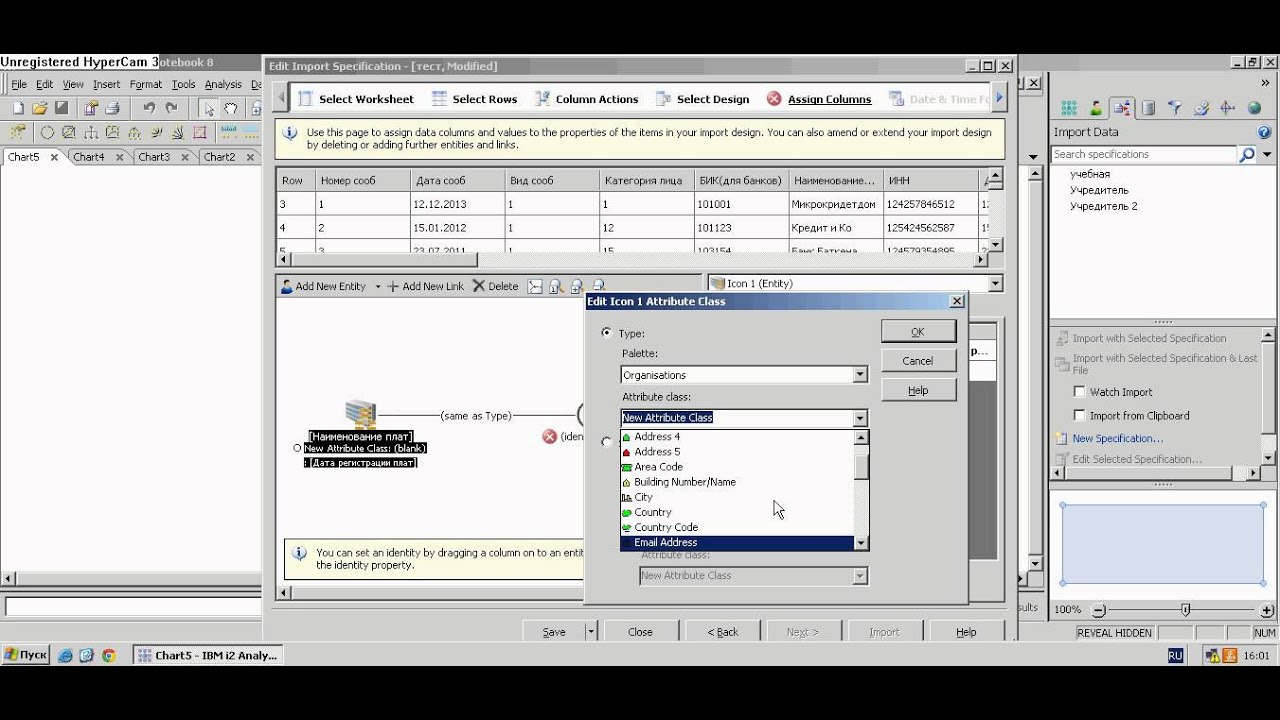
Task: Click the Chrome quick launch icon
Action: [108, 655]
